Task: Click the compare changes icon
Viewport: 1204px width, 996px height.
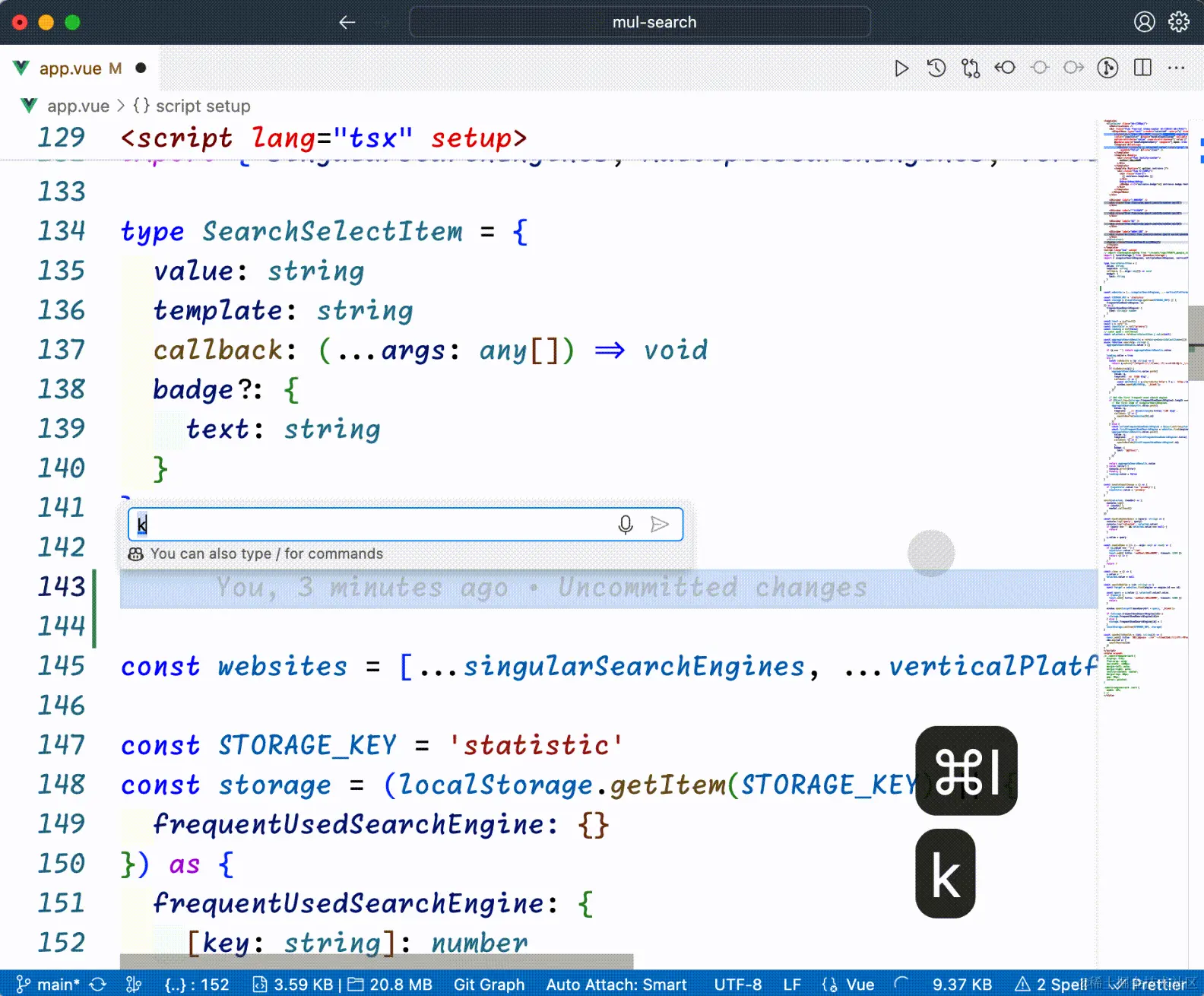Action: click(971, 68)
